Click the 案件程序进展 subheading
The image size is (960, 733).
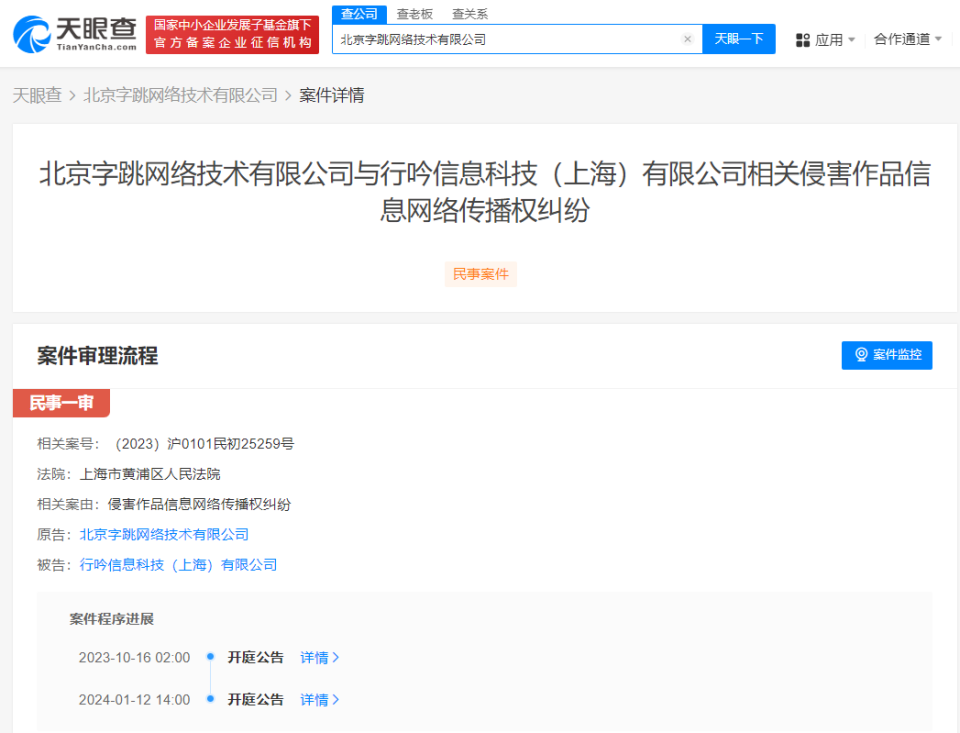tap(111, 619)
